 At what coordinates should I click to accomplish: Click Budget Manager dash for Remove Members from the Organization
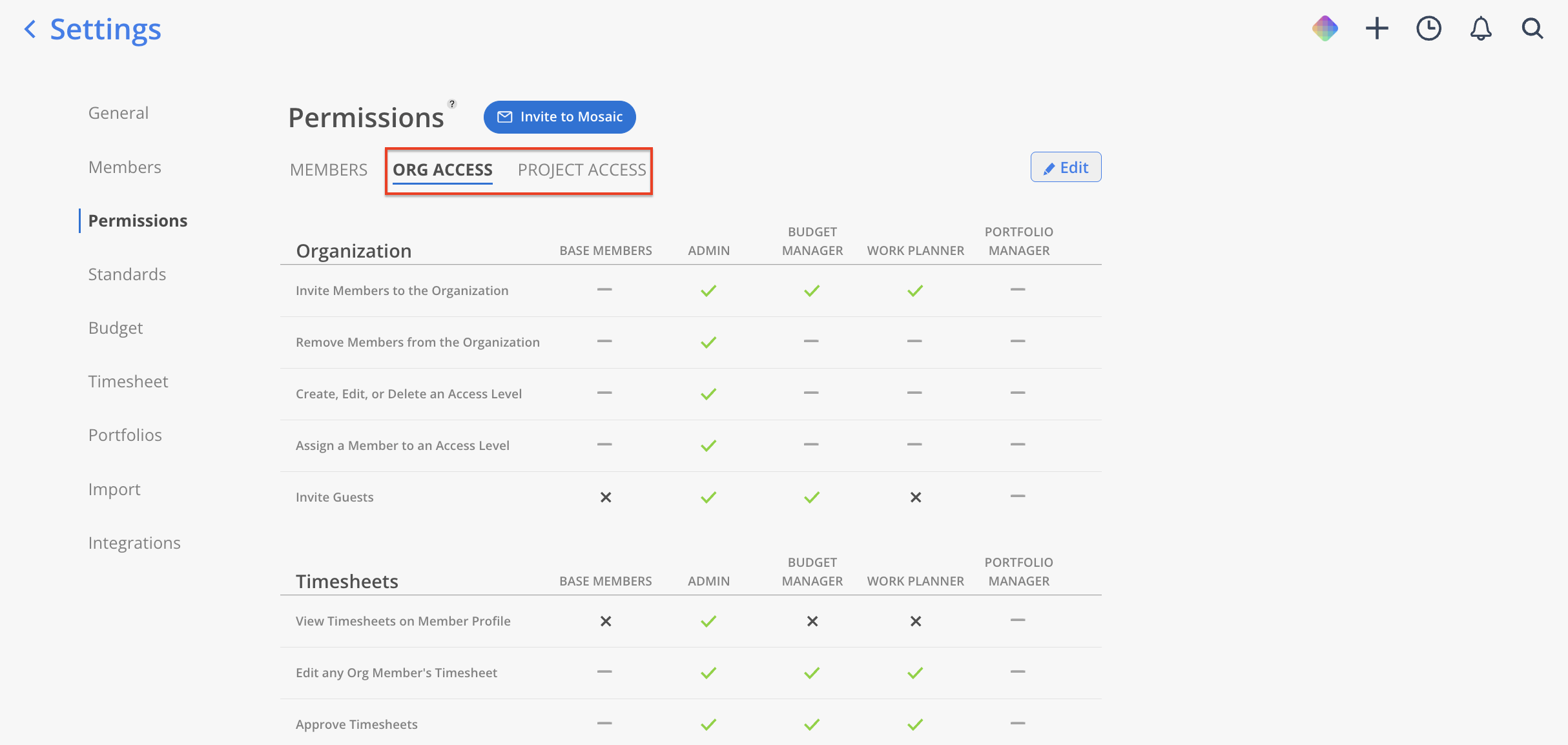click(811, 341)
